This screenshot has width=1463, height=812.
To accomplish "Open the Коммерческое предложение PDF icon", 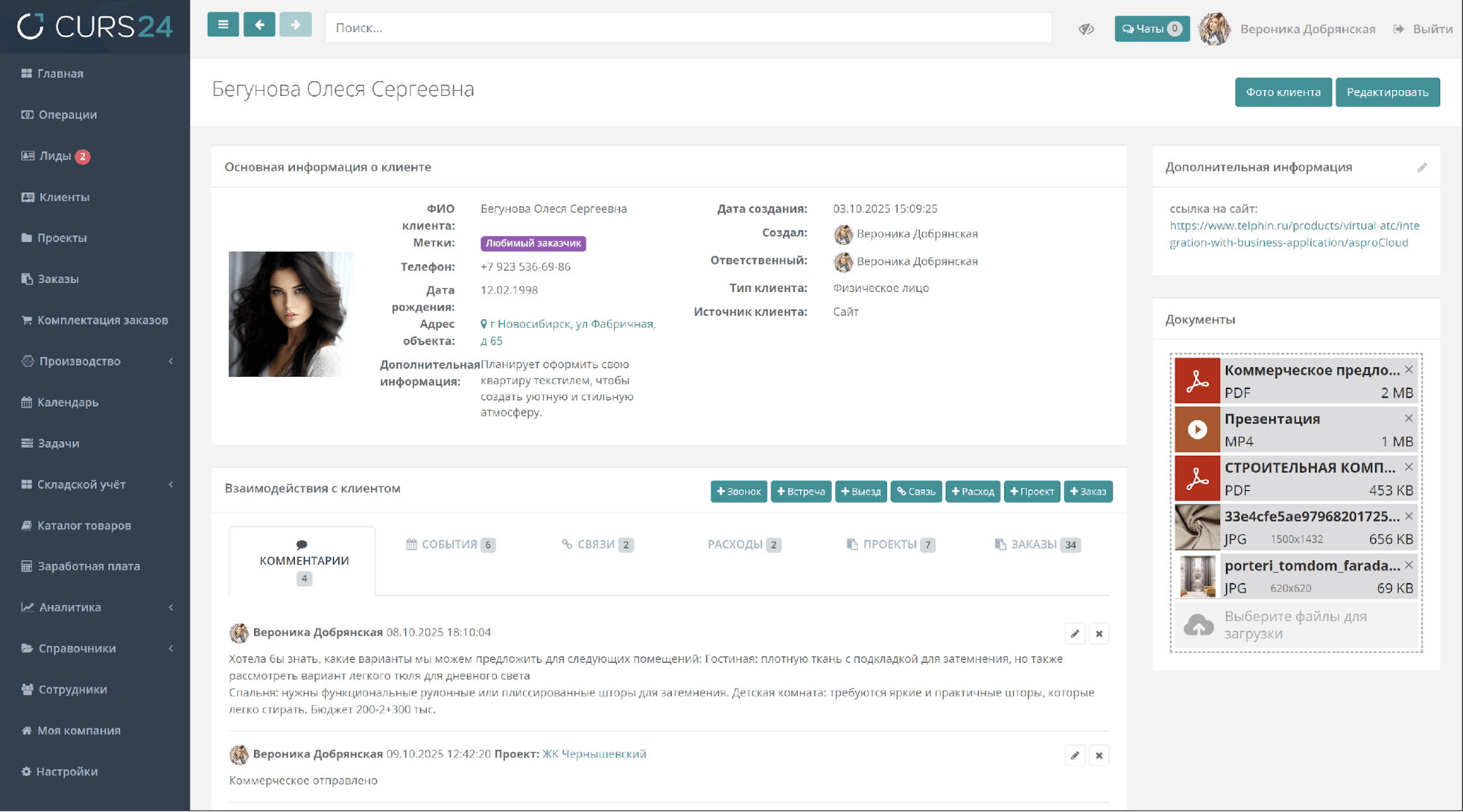I will click(x=1197, y=380).
